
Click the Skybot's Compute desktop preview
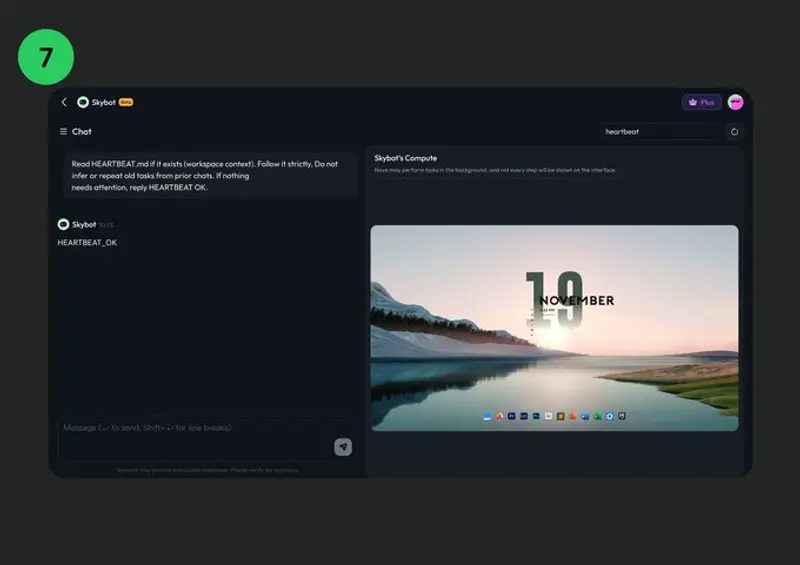(x=554, y=328)
